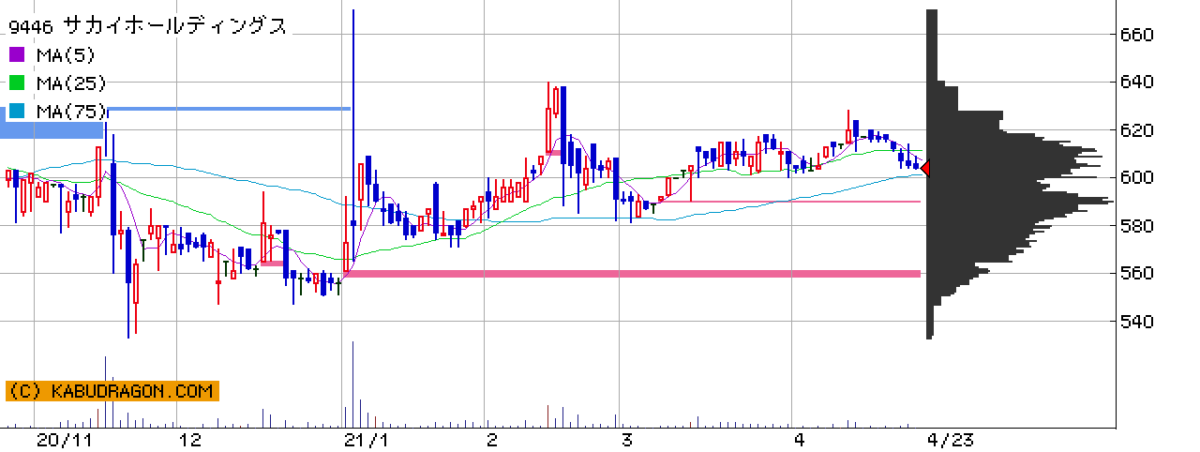Click the 640 price axis label
Image resolution: width=1200 pixels, height=452 pixels.
[1139, 82]
